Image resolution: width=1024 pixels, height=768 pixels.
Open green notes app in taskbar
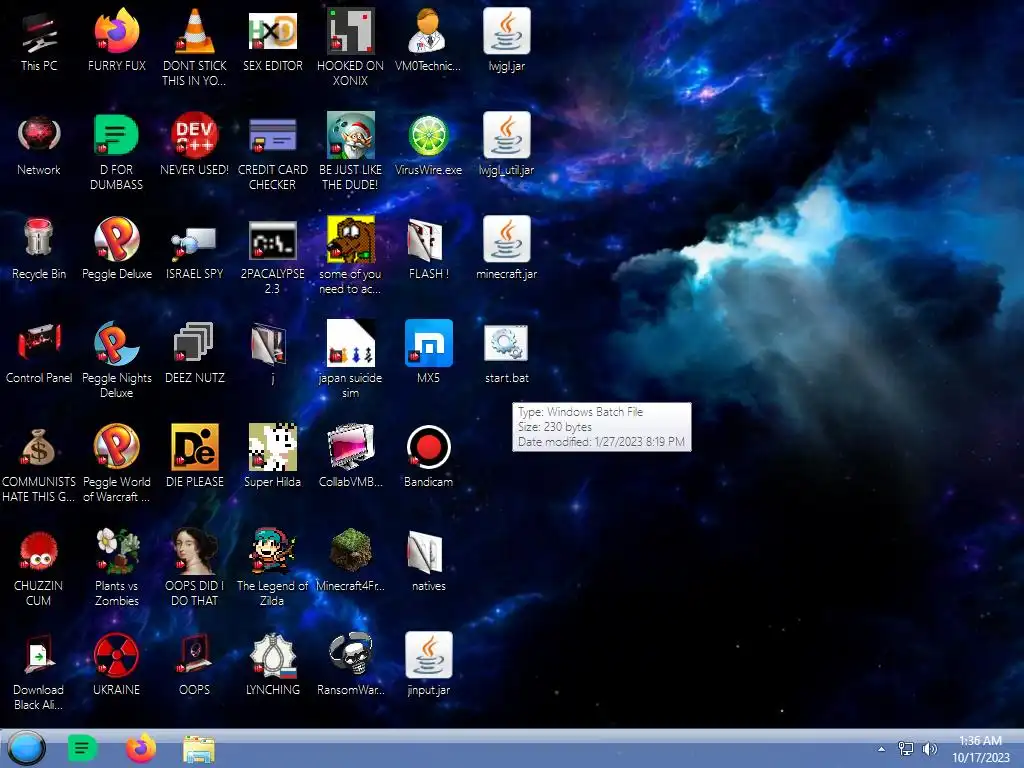[82, 748]
